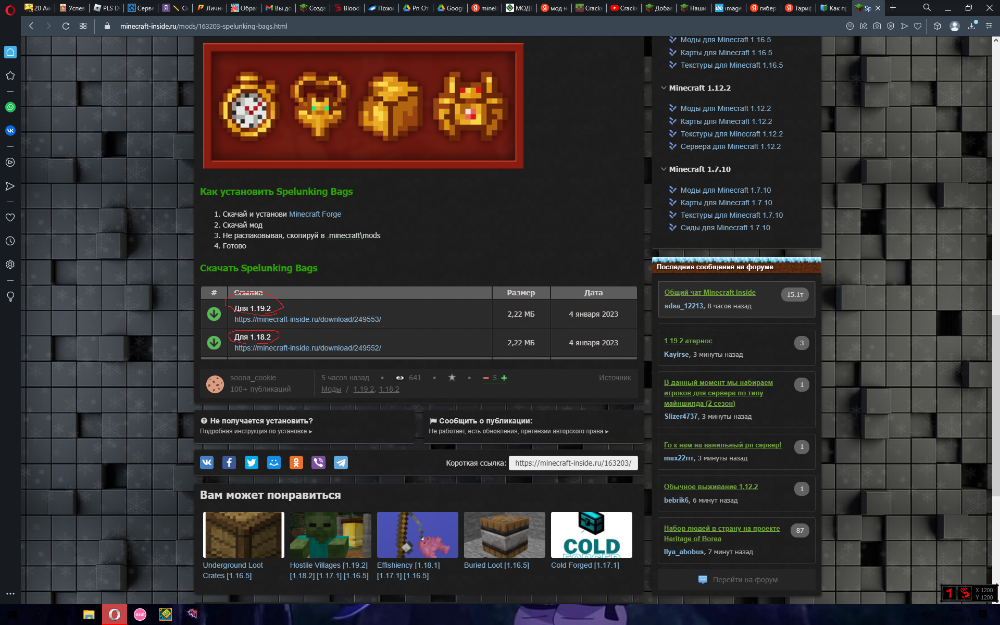Upvote the post with green plus
This screenshot has height=625, width=1000.
click(x=504, y=378)
